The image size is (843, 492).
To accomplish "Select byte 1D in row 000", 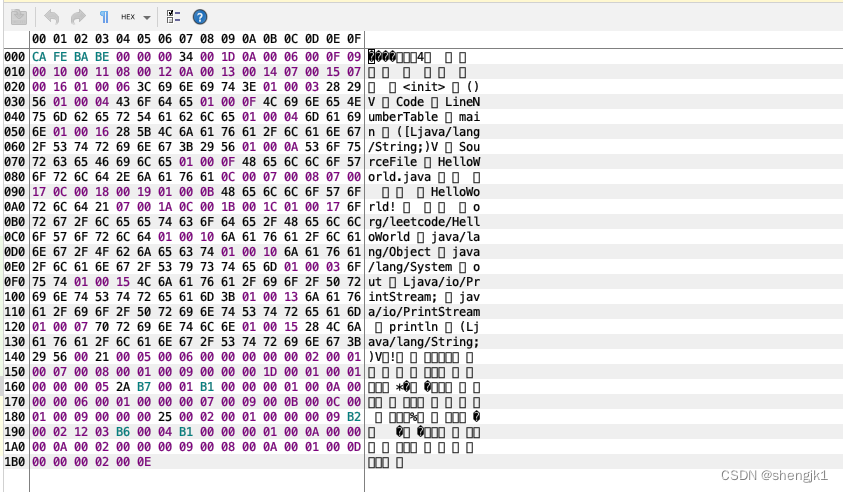I will click(x=227, y=57).
